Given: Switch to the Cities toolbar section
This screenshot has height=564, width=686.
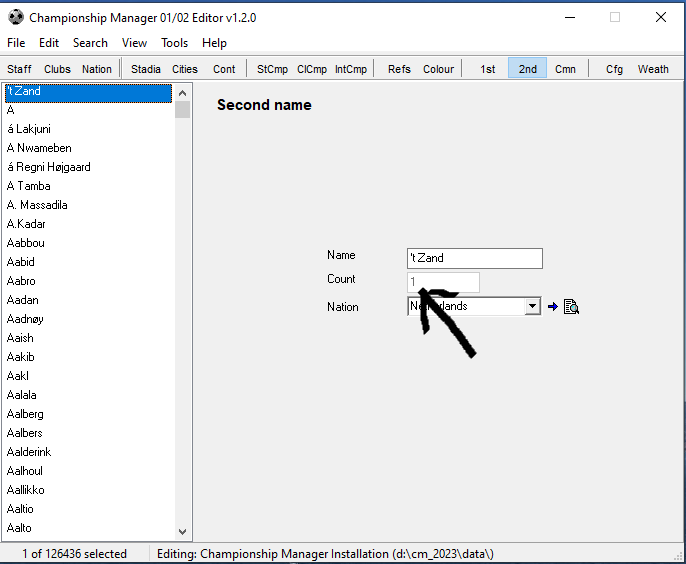Looking at the screenshot, I should click(185, 69).
